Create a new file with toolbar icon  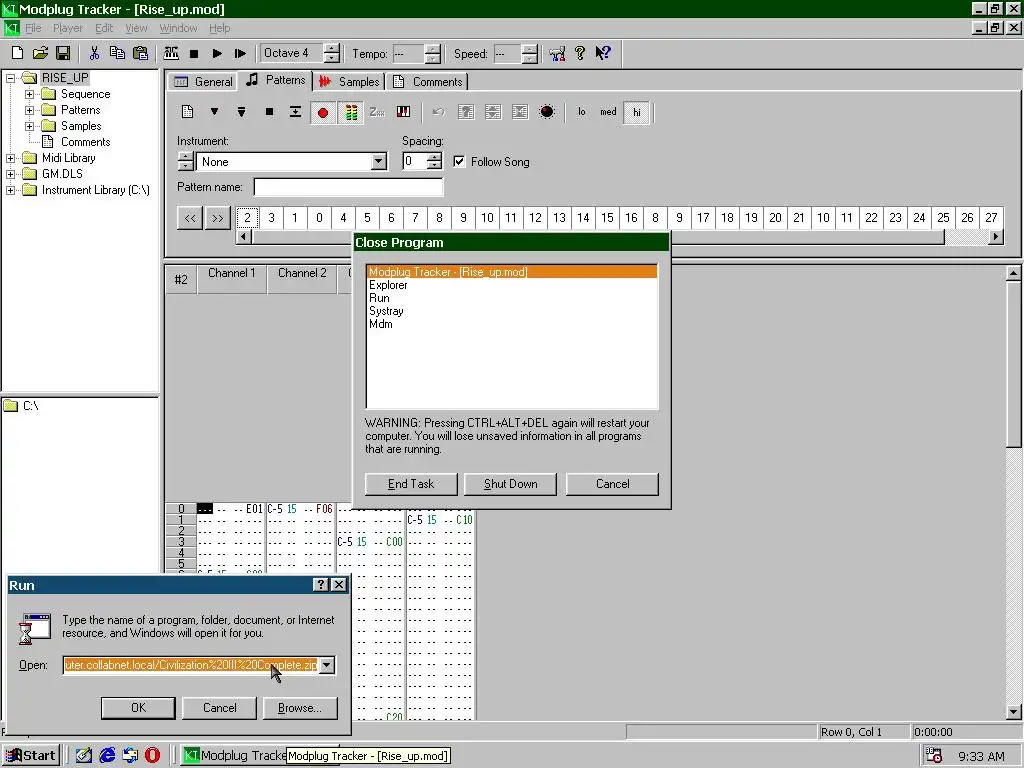coord(18,53)
